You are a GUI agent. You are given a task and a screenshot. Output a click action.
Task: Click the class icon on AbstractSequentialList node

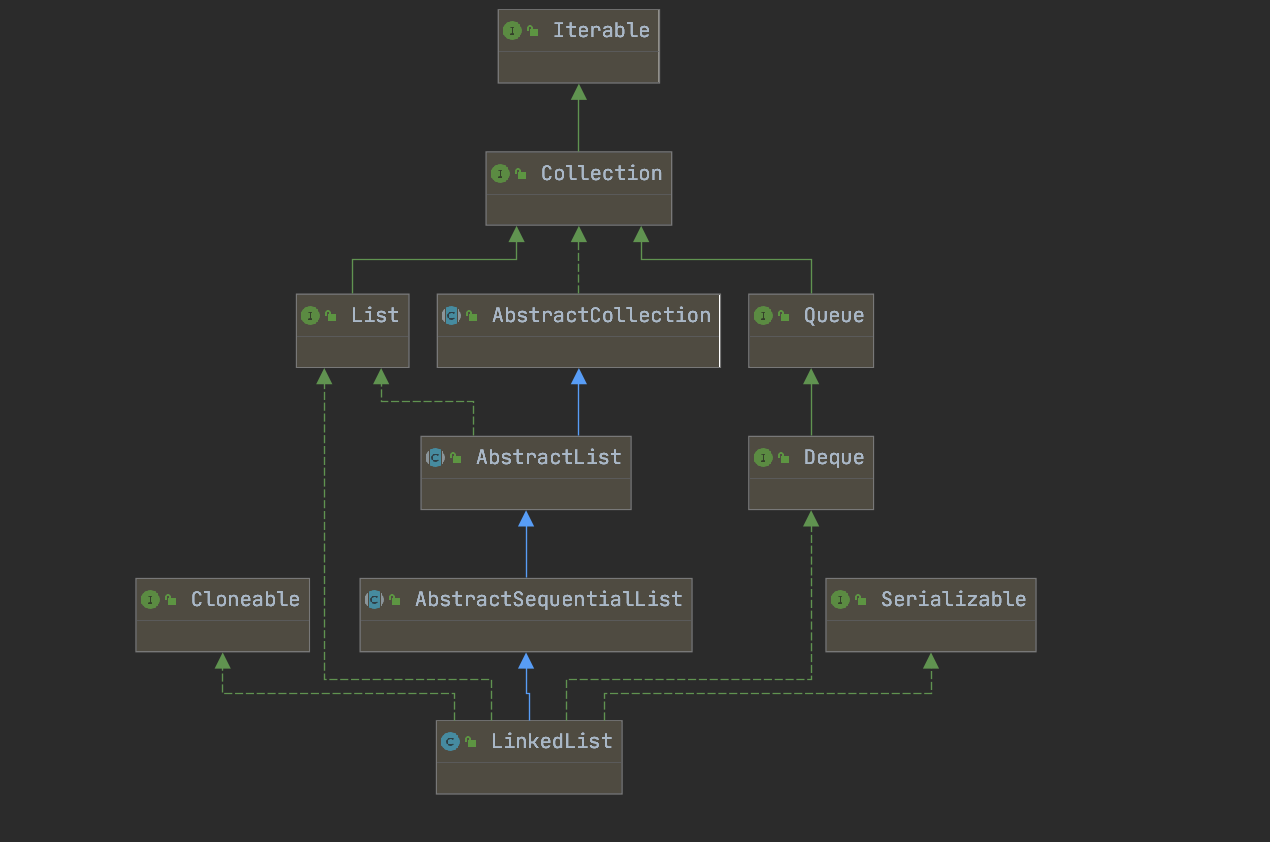(x=376, y=599)
